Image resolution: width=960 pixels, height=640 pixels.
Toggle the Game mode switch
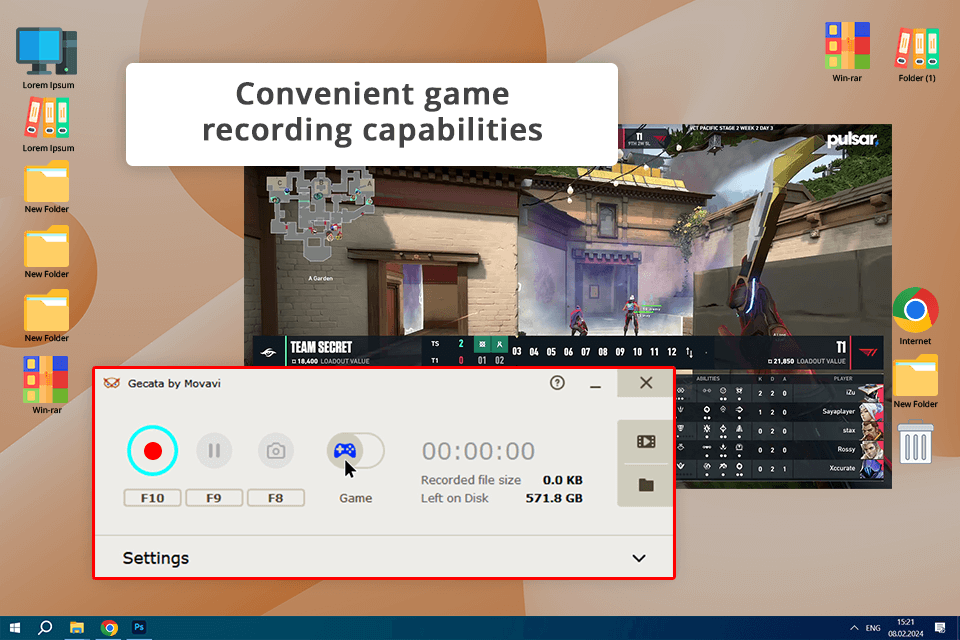click(355, 451)
